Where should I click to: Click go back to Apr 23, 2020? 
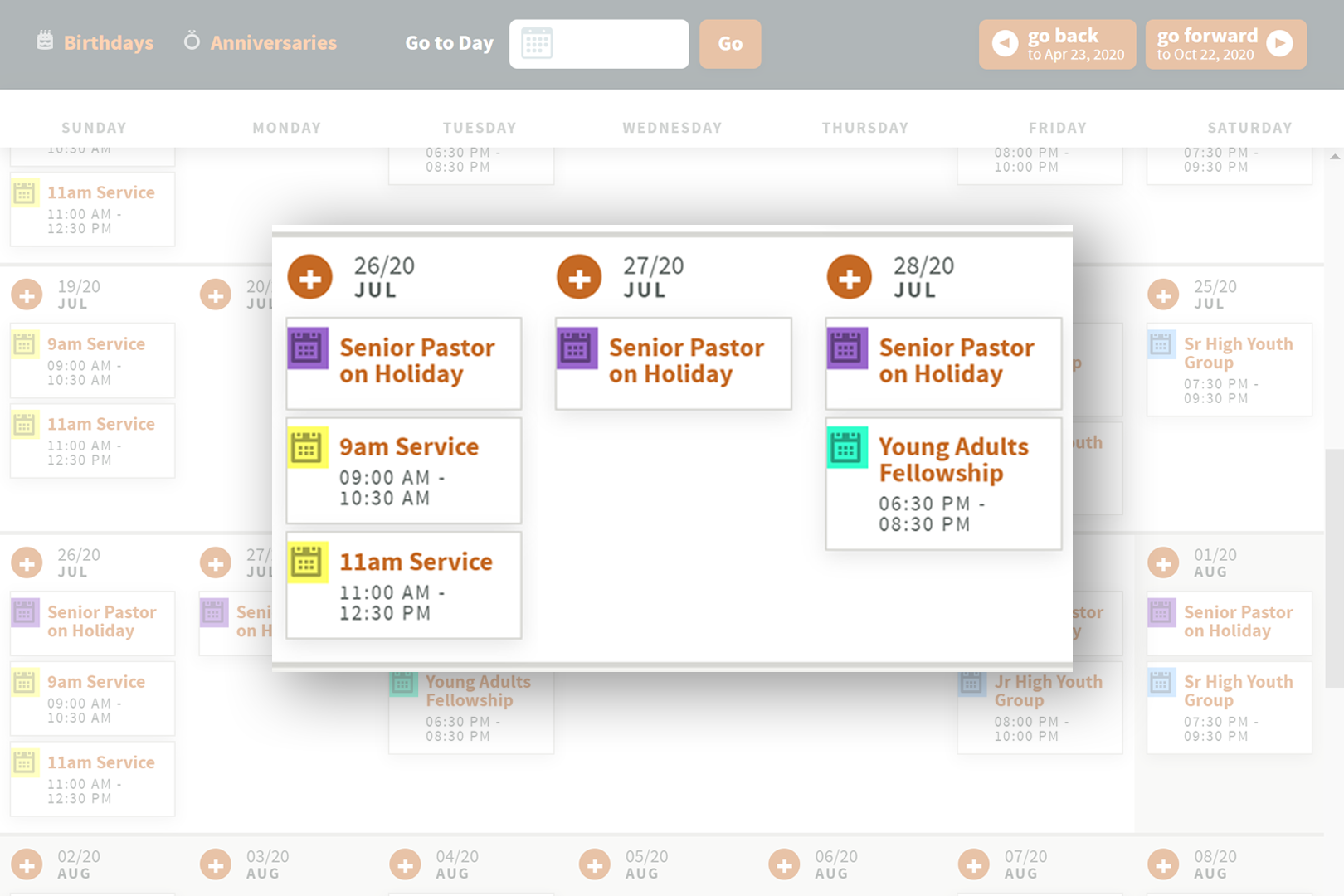pyautogui.click(x=1057, y=43)
